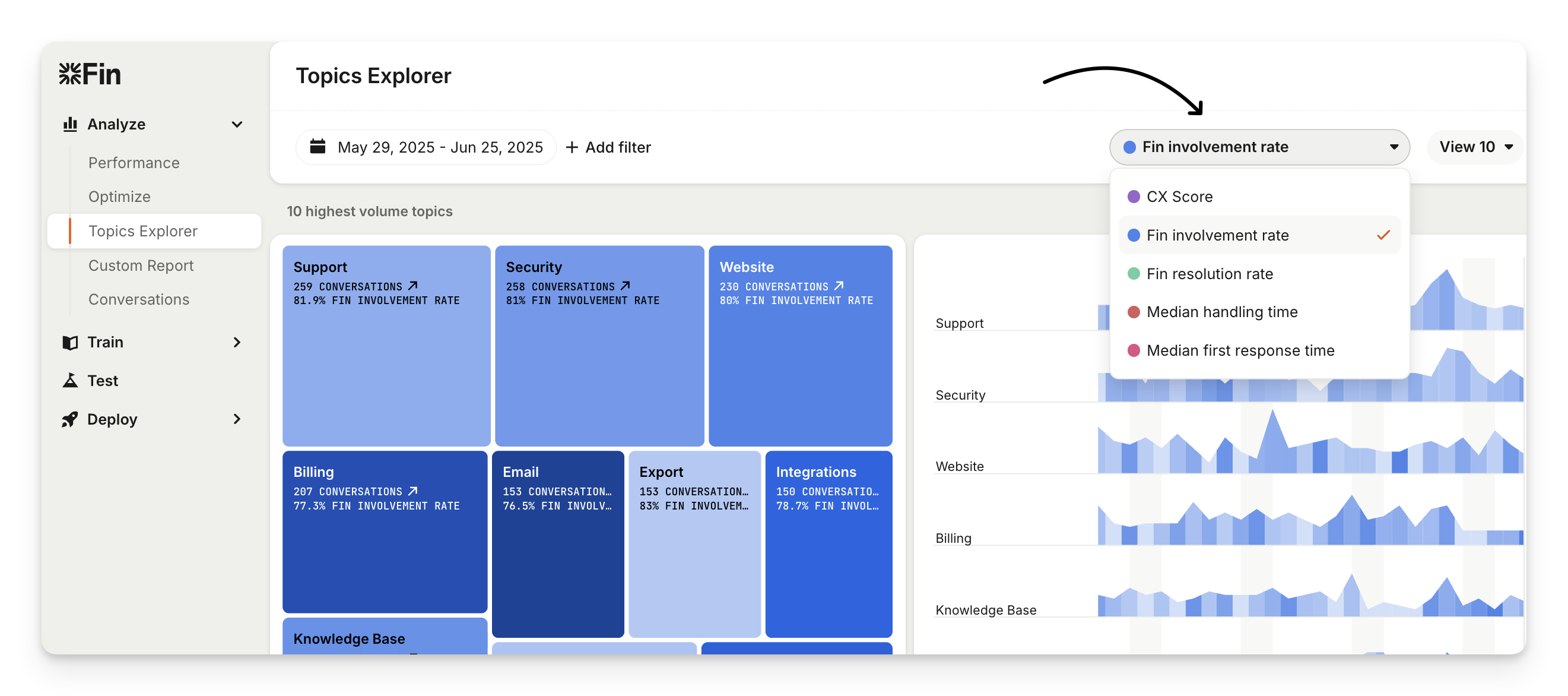Viewport: 1568px width, 696px height.
Task: Click the Median first response time color dot
Action: click(1134, 351)
